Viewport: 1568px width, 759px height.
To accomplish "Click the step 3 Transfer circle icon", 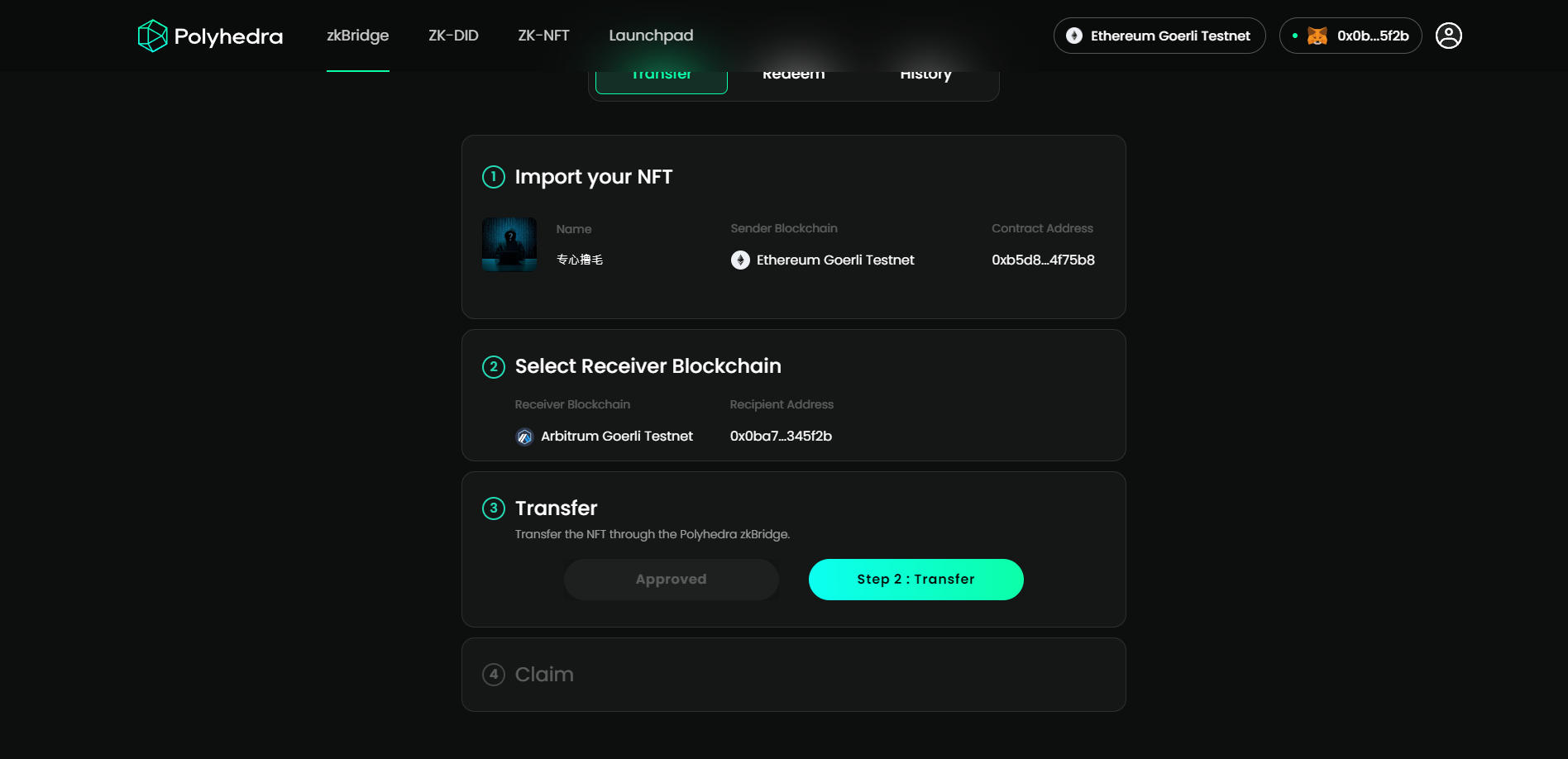I will (494, 508).
